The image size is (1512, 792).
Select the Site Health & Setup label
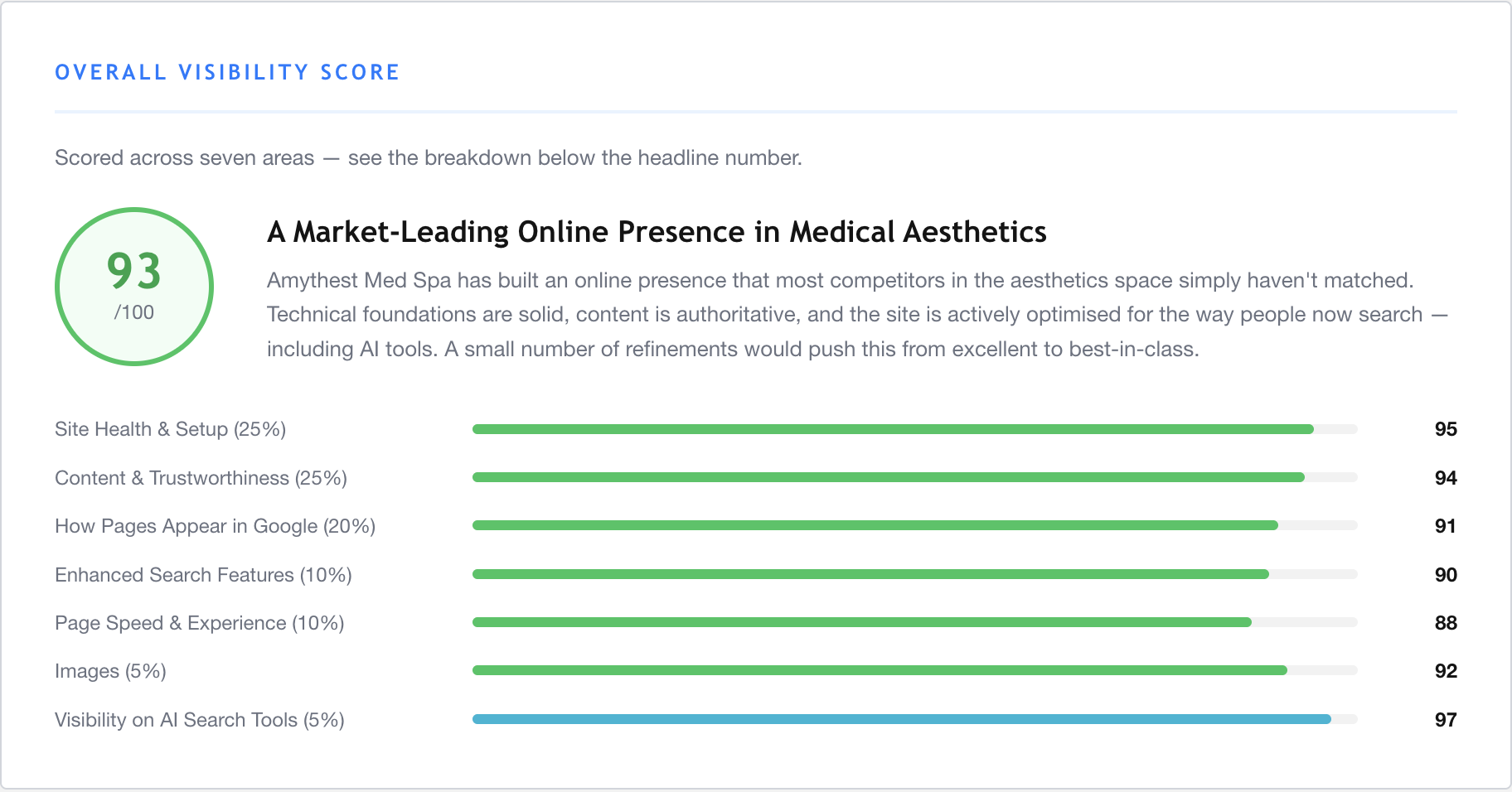(171, 429)
